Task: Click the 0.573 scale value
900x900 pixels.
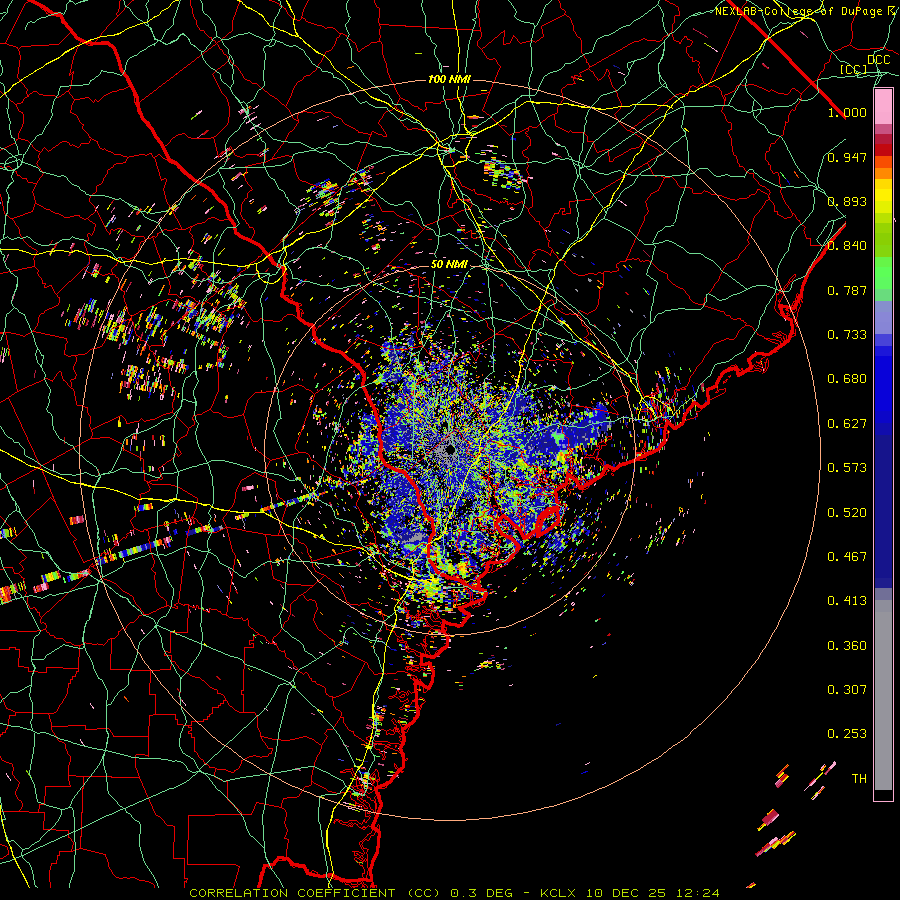Action: 847,468
